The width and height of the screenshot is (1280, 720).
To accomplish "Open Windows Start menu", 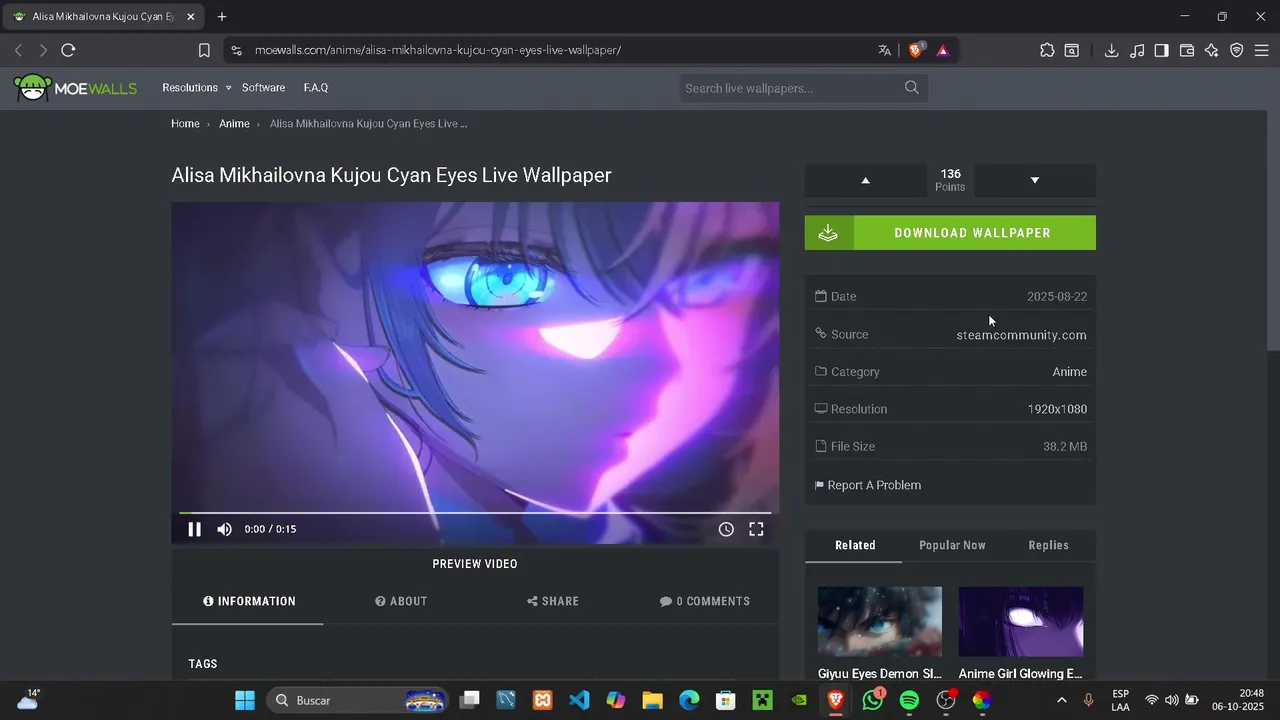I will pyautogui.click(x=245, y=700).
